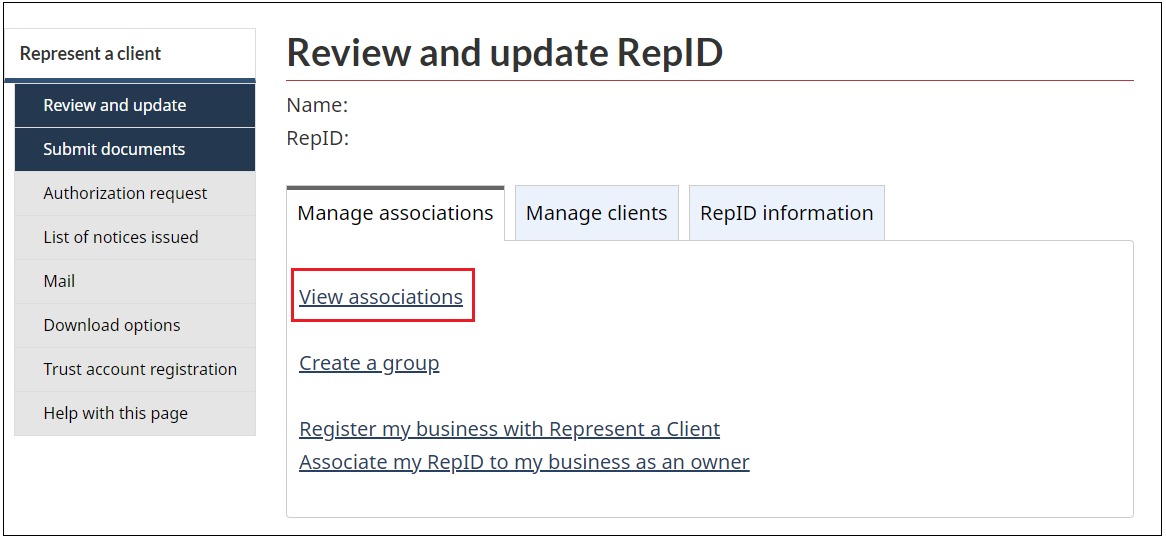The width and height of the screenshot is (1166, 540).
Task: Select Associate my RepID to my business link
Action: [x=524, y=462]
